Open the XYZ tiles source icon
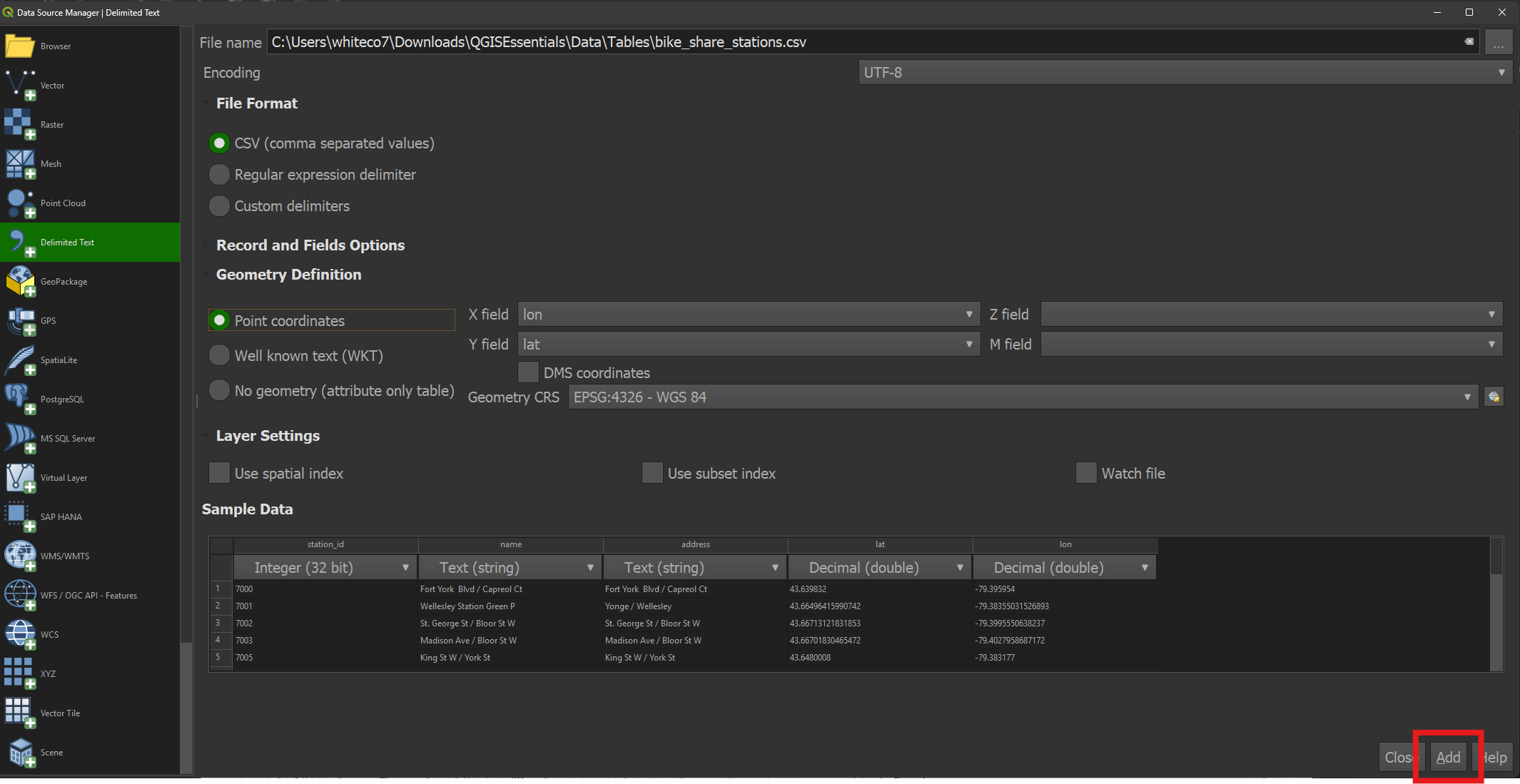 point(20,674)
